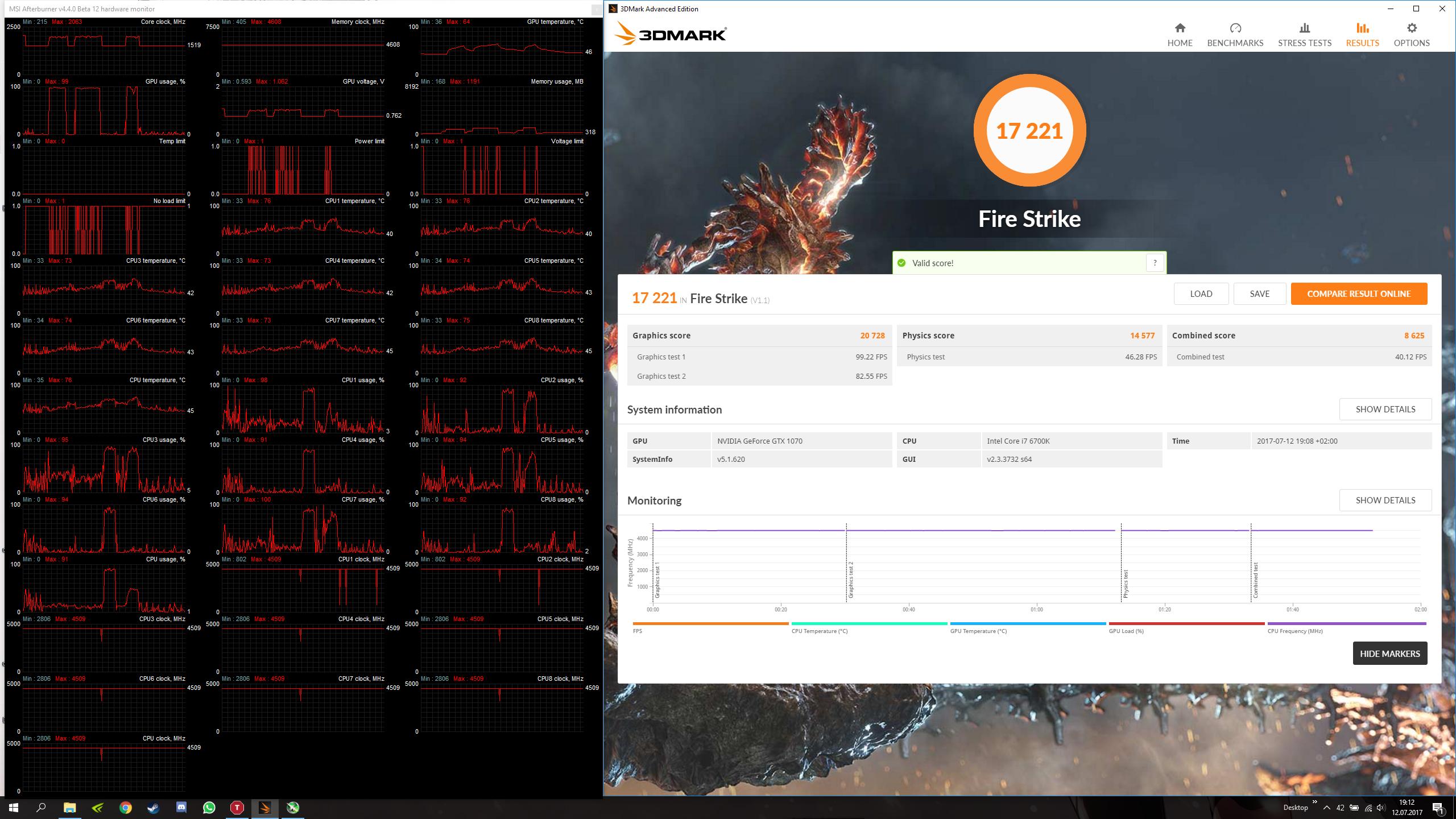Click Compare Result Online button
This screenshot has height=819, width=1456.
coord(1358,294)
